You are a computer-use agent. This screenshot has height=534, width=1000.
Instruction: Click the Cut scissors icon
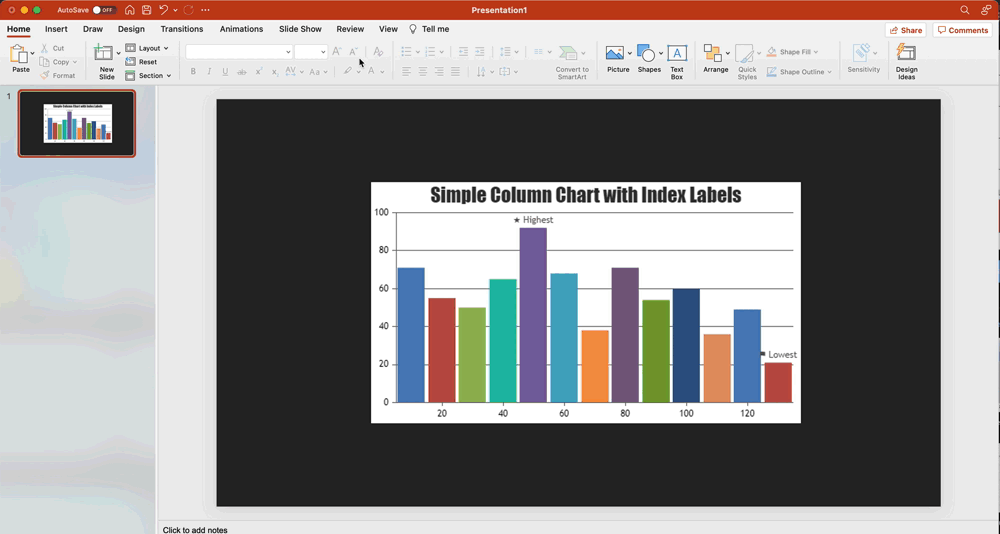(45, 48)
